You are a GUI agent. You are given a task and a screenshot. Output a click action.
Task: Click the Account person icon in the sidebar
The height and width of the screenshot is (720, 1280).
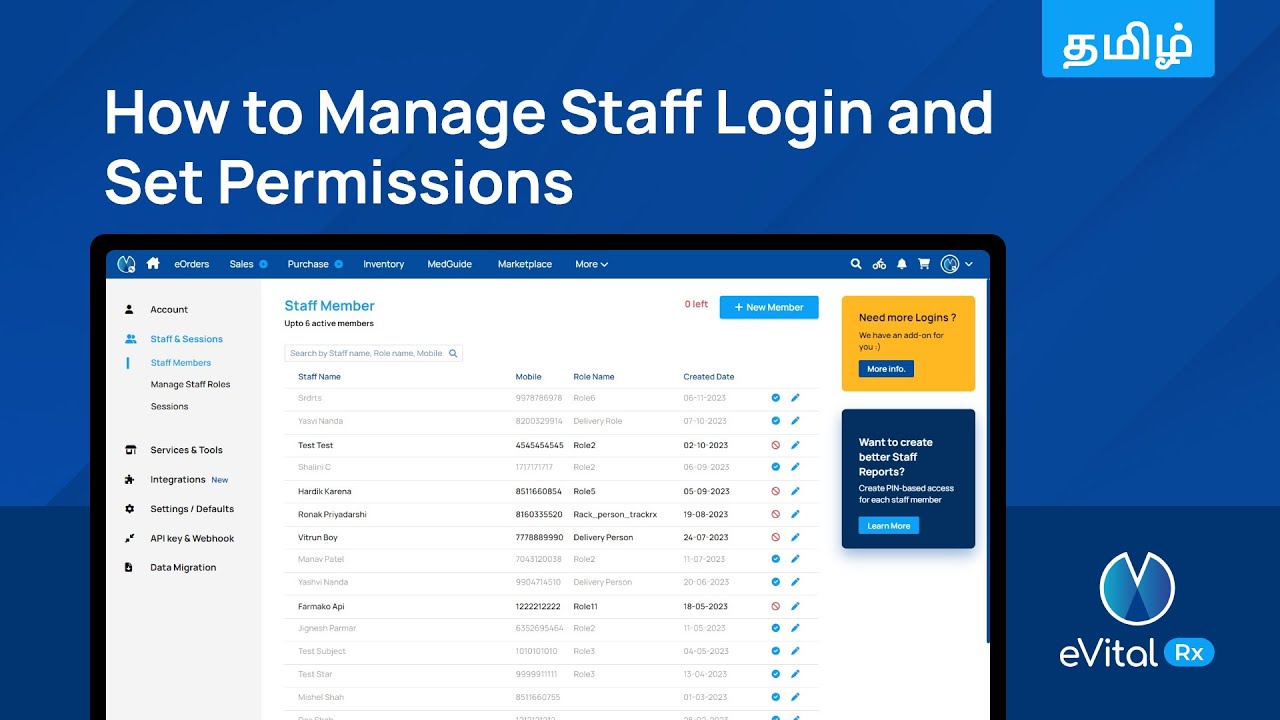(129, 310)
